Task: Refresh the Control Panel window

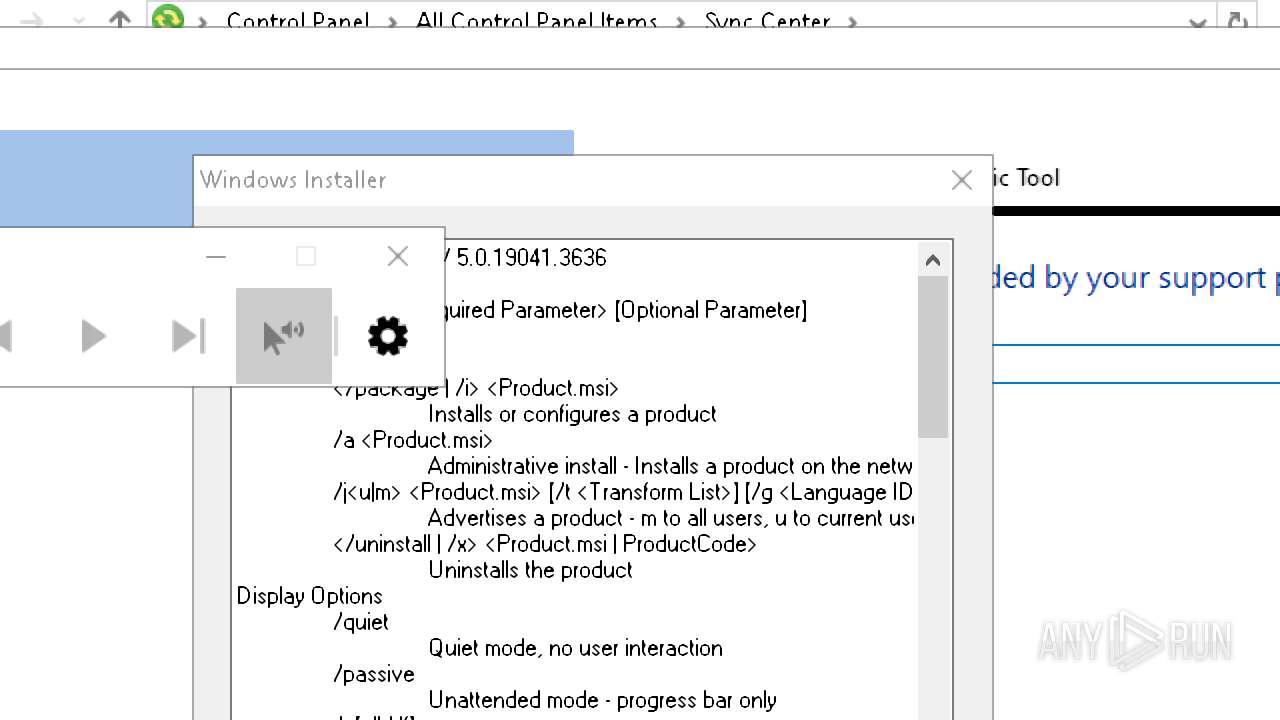Action: 1236,20
